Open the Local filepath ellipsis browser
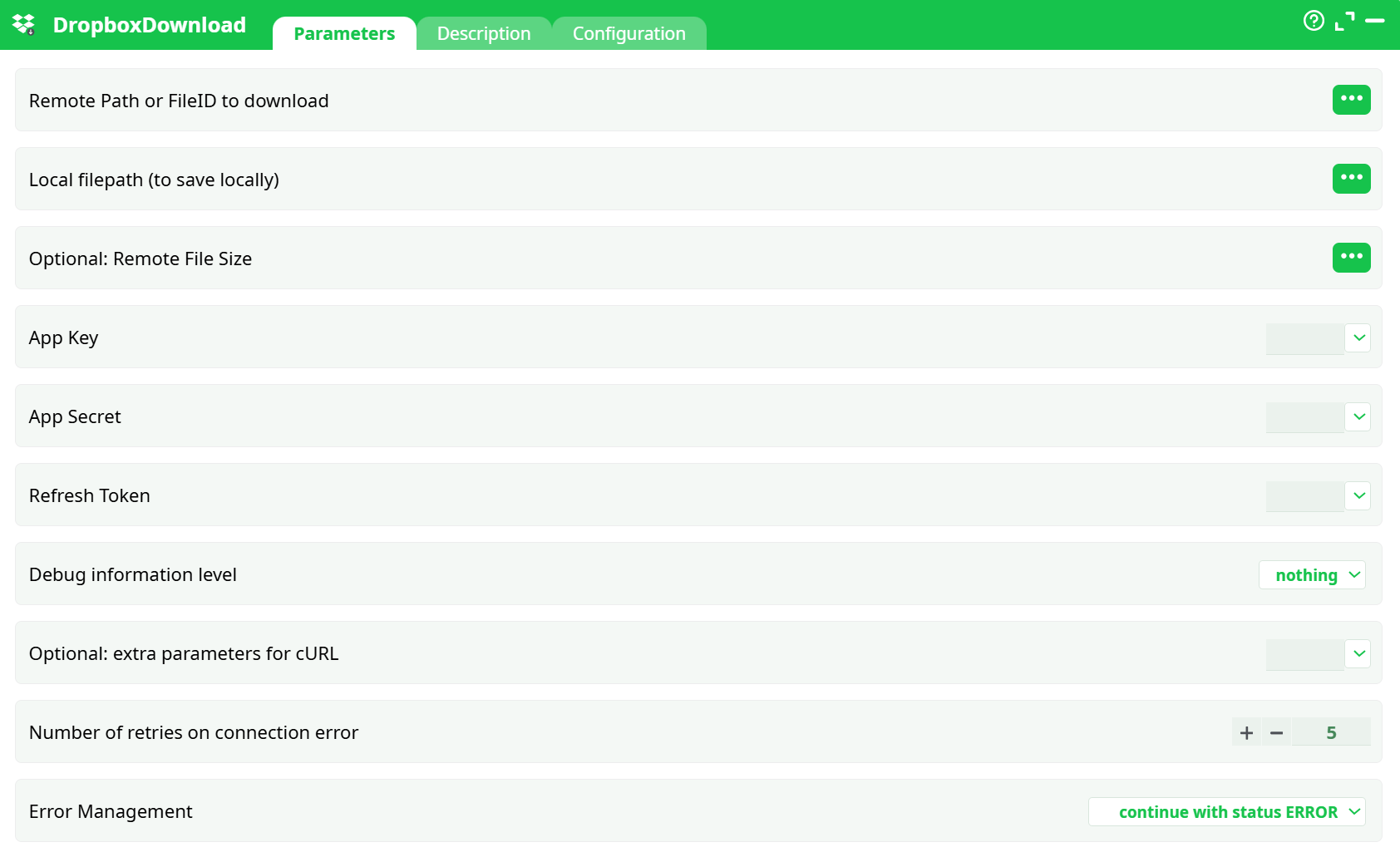The image size is (1400, 852). point(1352,178)
